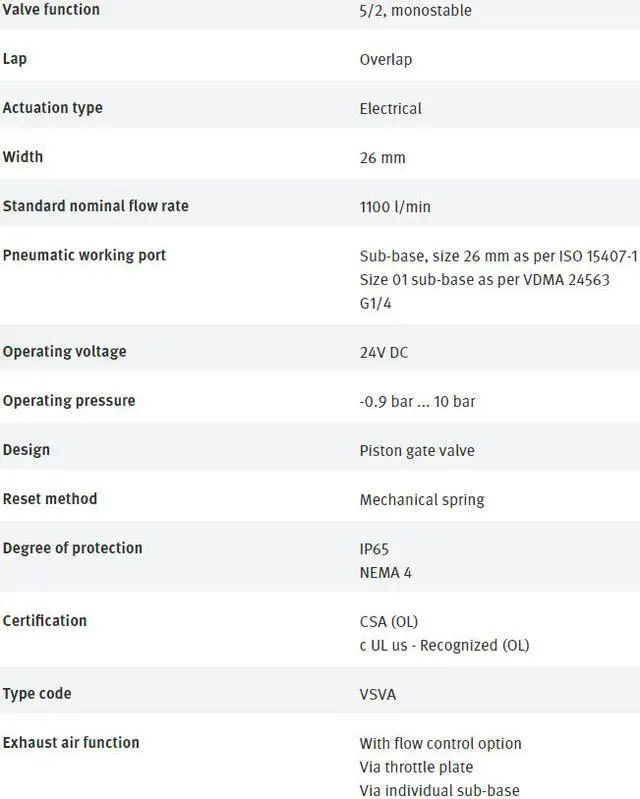
Task: Select the '1100 l/min' flow rate value
Action: [395, 207]
